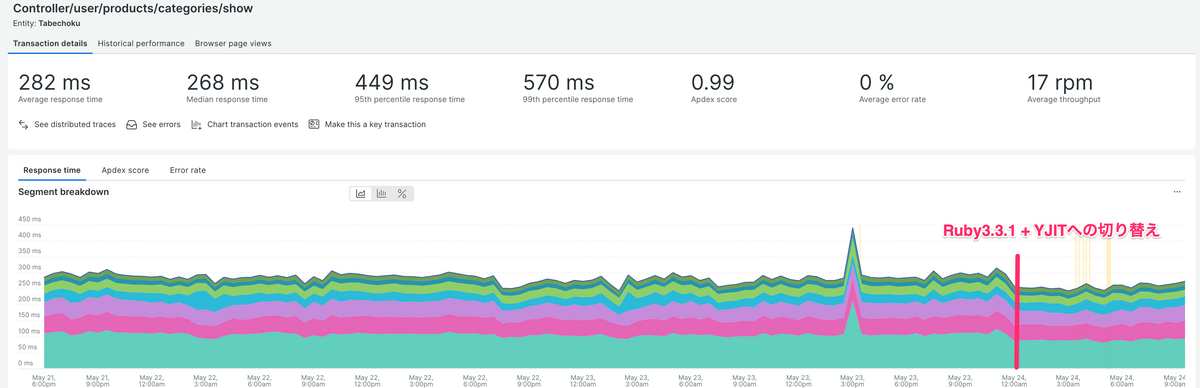This screenshot has width=1200, height=388.
Task: Click the Segment breakdown heading
Action: [x=64, y=191]
